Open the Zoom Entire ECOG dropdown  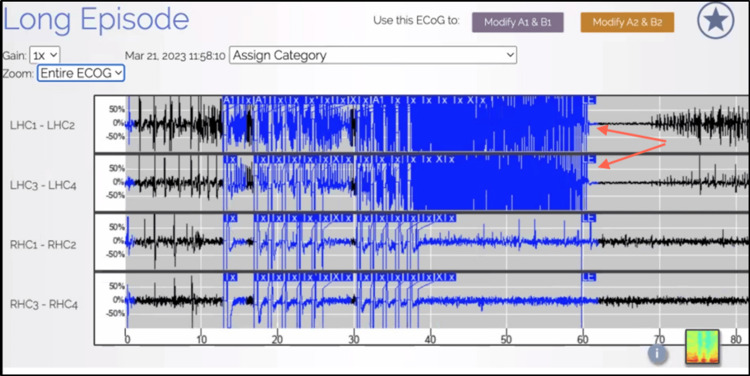(81, 73)
